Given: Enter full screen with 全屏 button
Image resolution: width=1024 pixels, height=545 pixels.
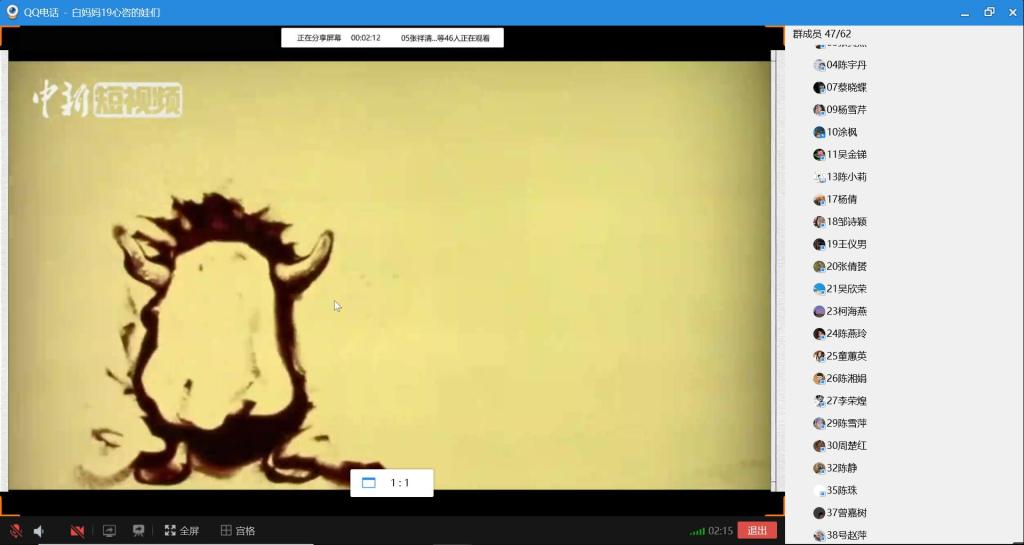Looking at the screenshot, I should [182, 531].
